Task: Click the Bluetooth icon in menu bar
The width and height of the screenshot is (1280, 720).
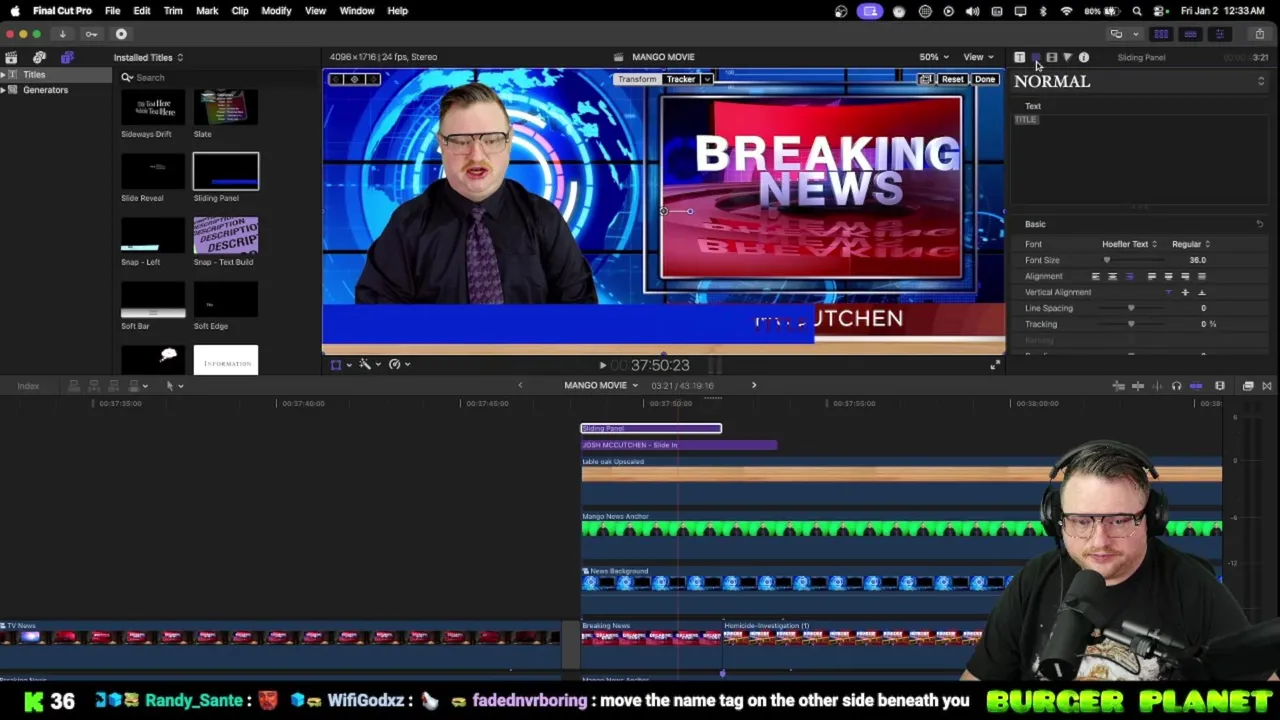Action: click(1043, 11)
